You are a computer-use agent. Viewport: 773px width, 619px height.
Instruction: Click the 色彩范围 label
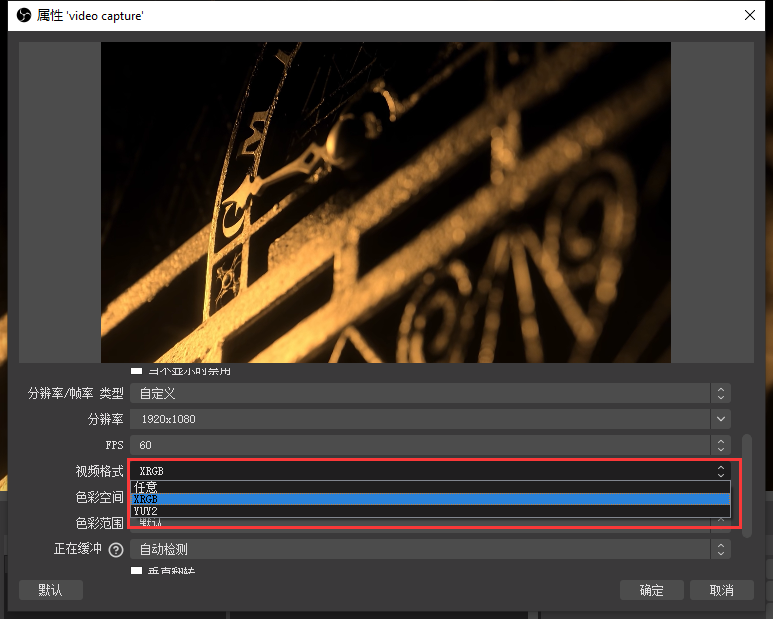click(99, 523)
